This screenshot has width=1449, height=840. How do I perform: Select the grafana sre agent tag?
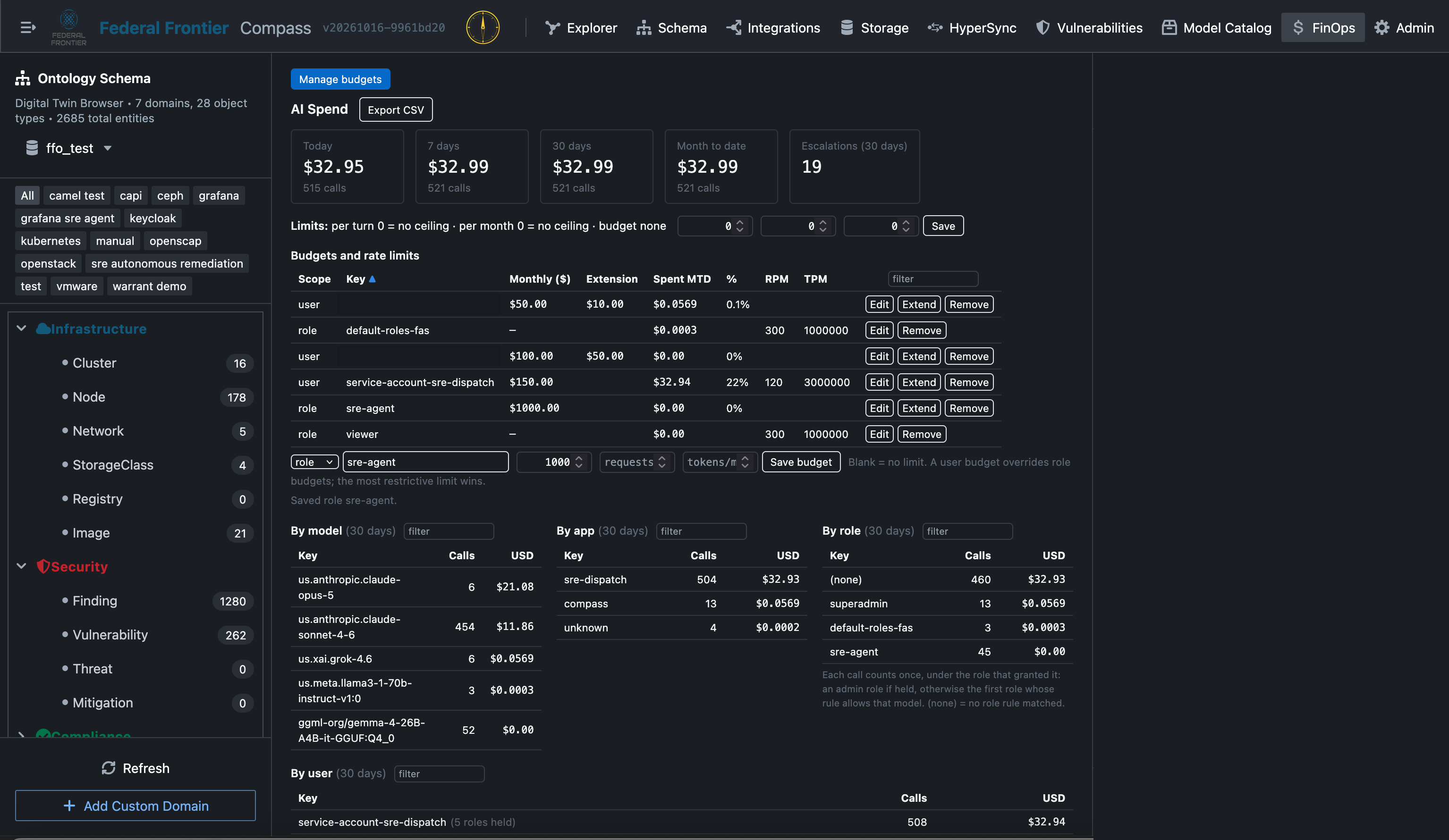67,218
